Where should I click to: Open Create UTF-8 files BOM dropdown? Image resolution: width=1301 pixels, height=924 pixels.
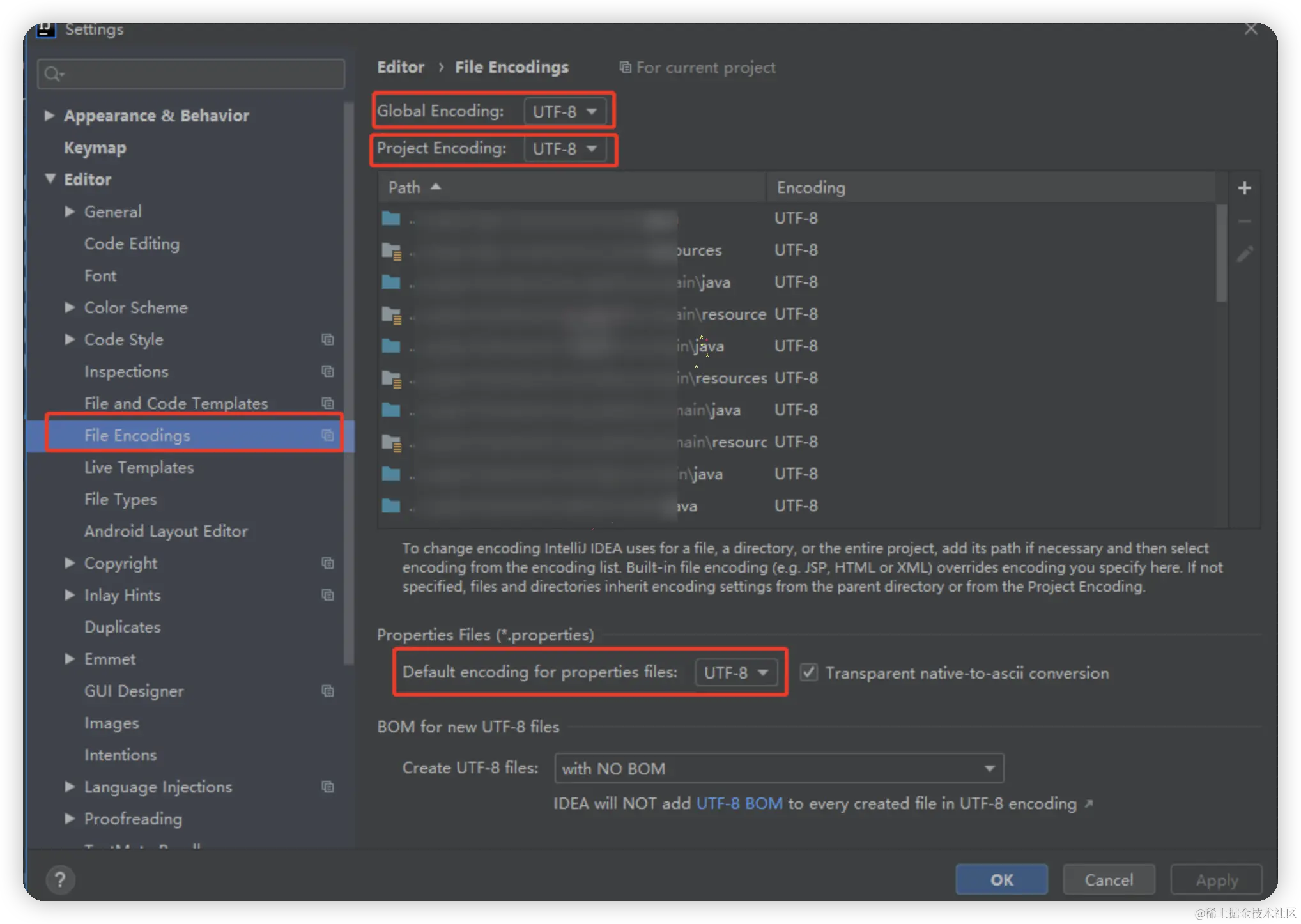pos(778,768)
